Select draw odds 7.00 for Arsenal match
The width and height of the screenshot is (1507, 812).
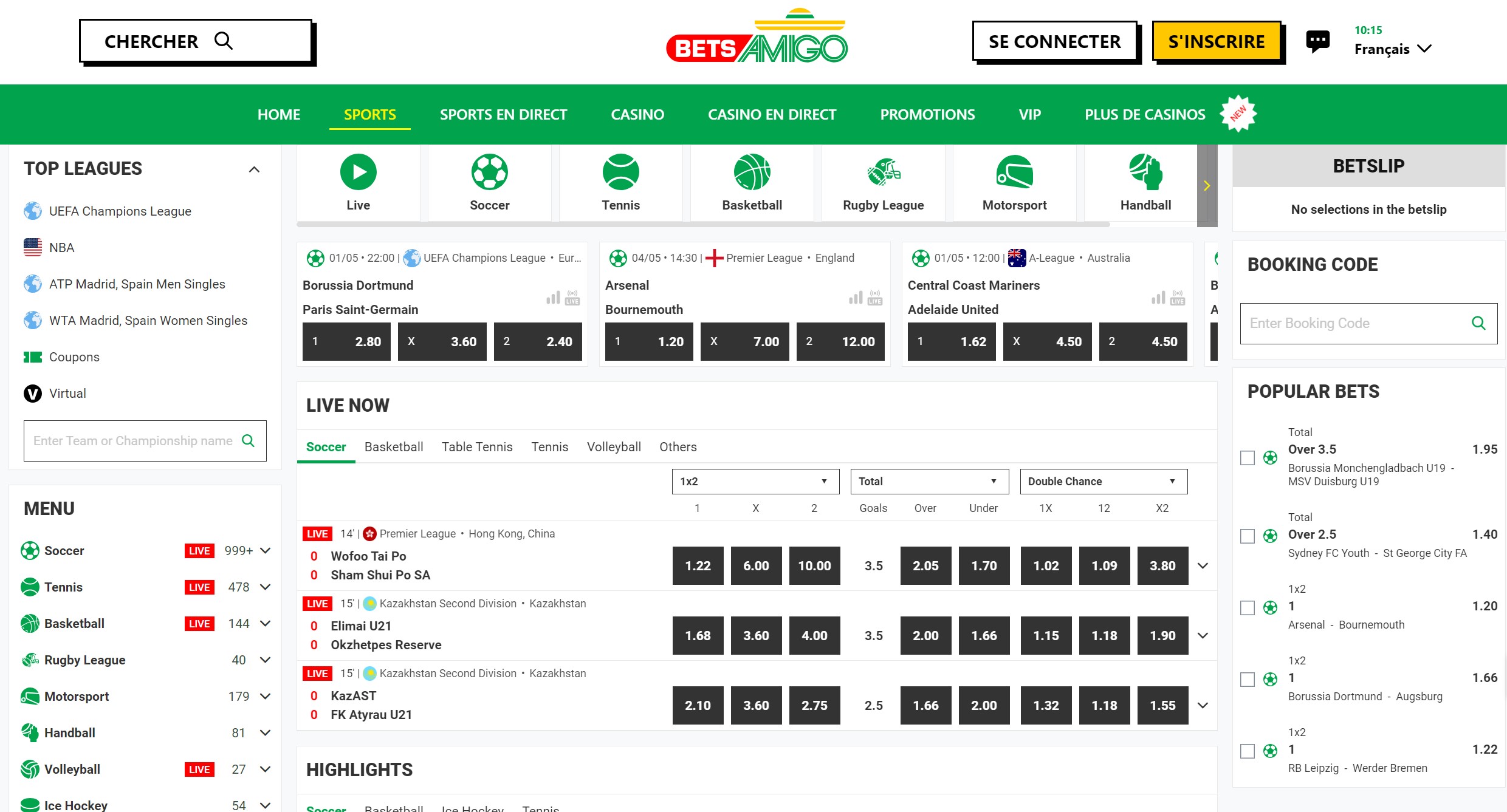coord(745,341)
